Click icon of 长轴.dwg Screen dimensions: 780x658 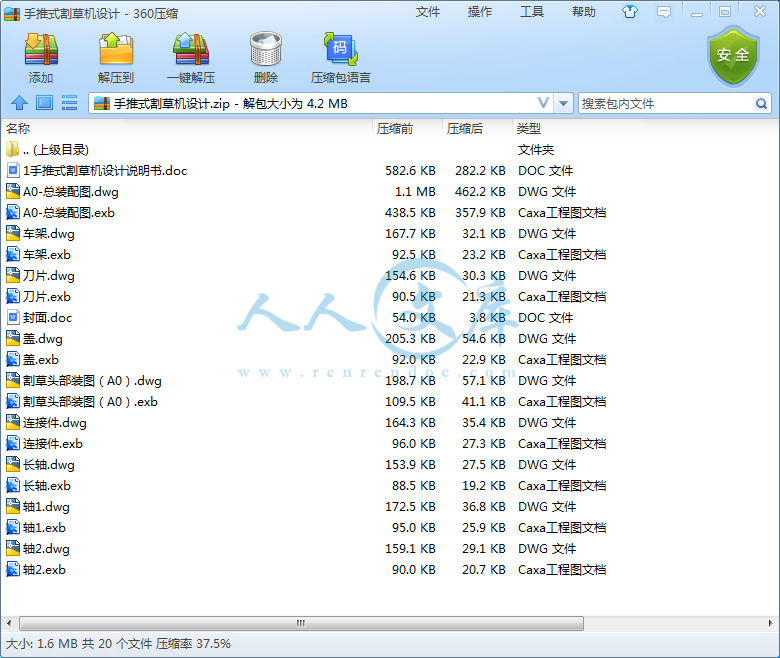[x=12, y=464]
